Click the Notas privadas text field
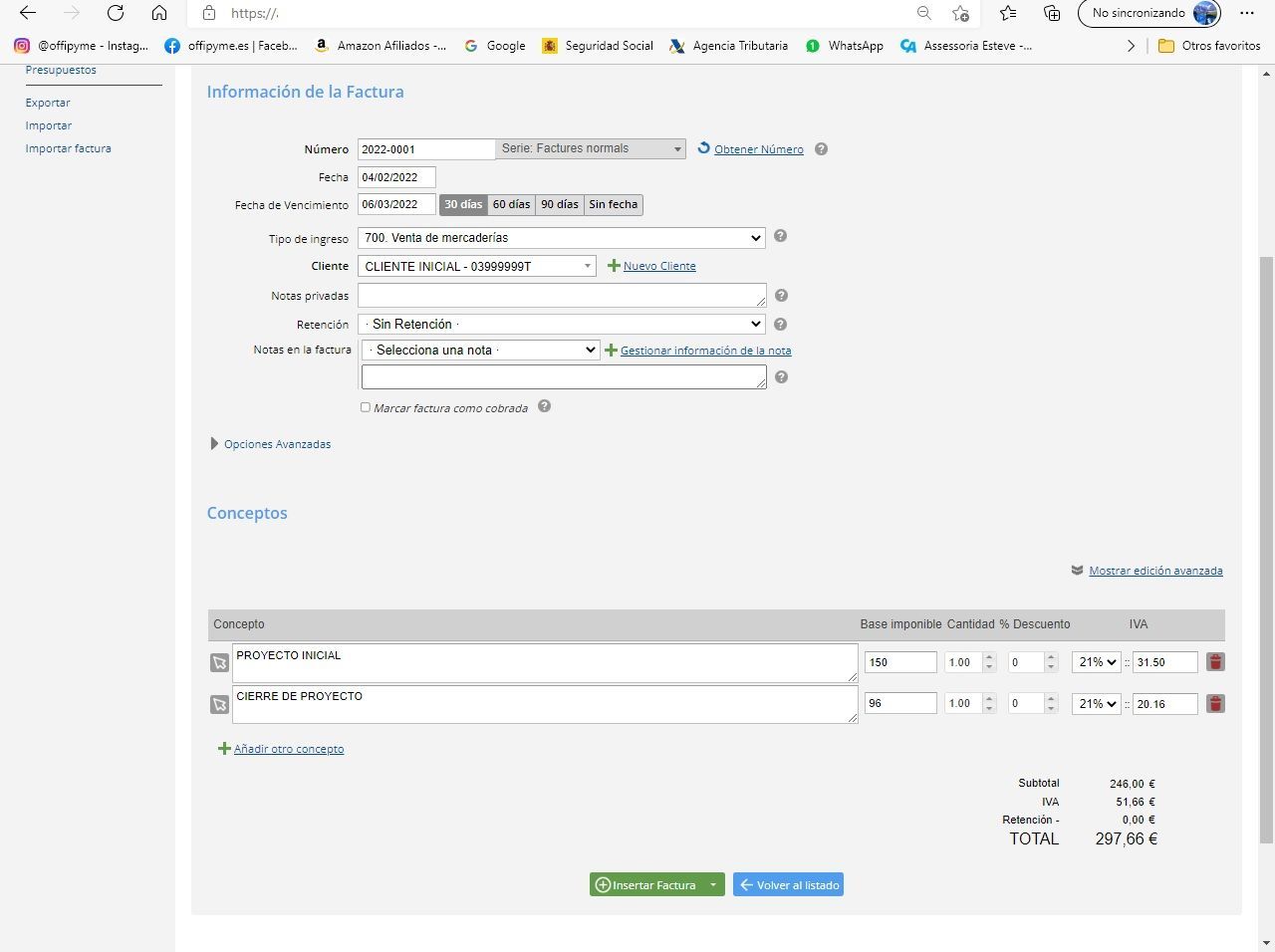1275x952 pixels. [561, 295]
